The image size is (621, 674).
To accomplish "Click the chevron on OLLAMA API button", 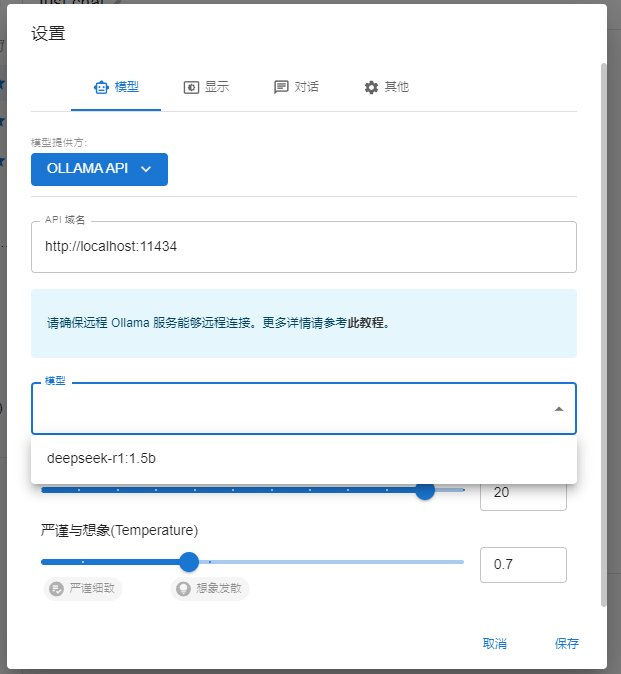I will [x=146, y=169].
